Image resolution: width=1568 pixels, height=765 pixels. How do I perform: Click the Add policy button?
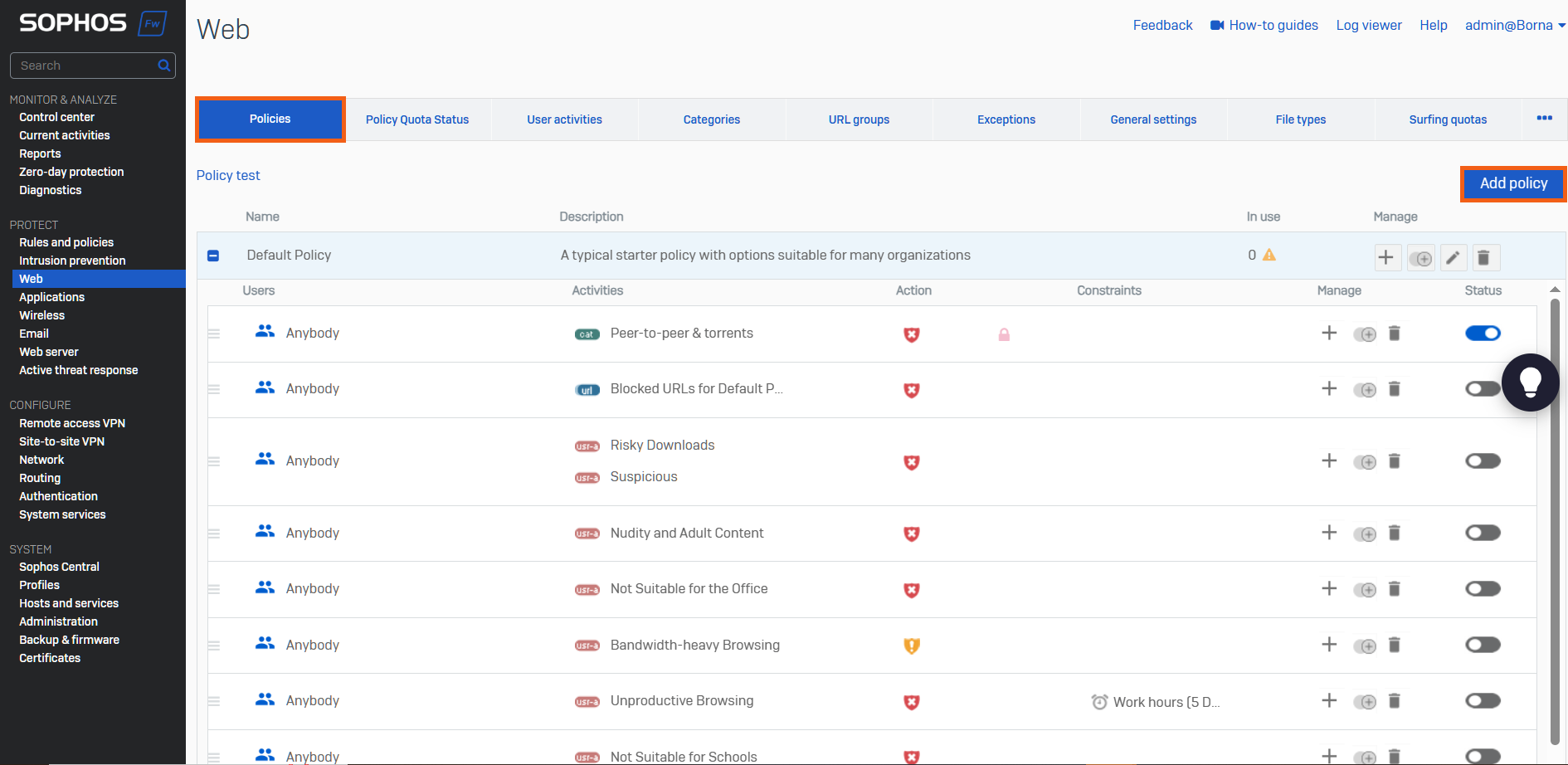pos(1513,183)
